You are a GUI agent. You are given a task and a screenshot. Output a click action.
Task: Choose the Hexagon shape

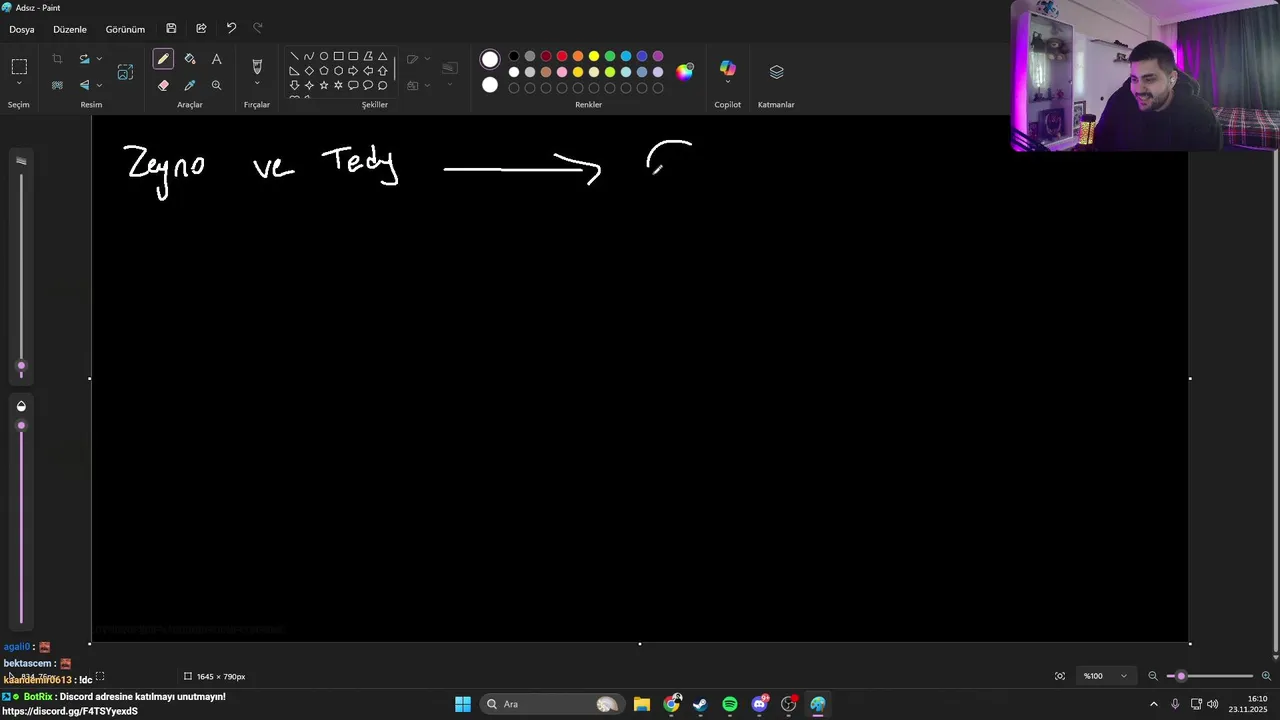(x=338, y=71)
